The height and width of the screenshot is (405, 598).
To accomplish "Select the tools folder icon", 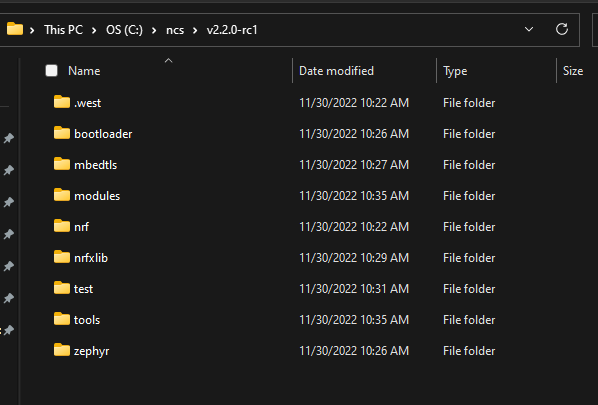I will [62, 319].
